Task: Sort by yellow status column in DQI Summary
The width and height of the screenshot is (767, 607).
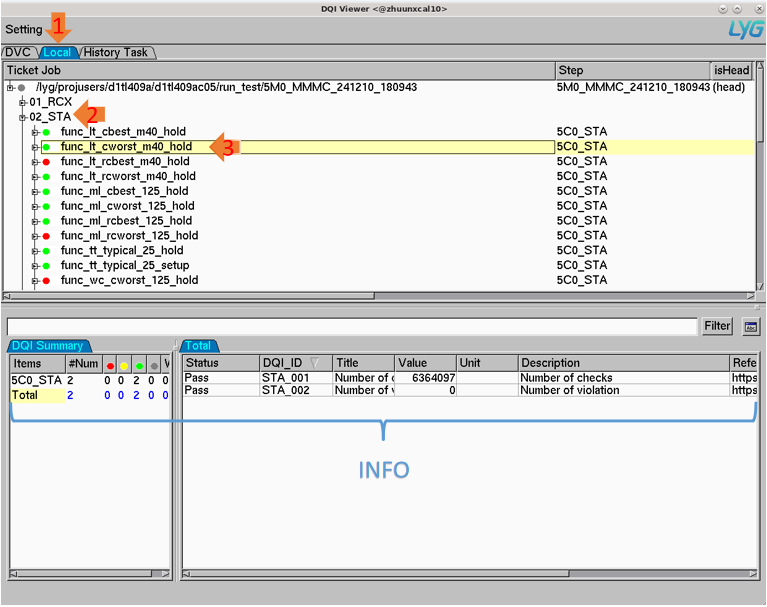Action: (124, 365)
